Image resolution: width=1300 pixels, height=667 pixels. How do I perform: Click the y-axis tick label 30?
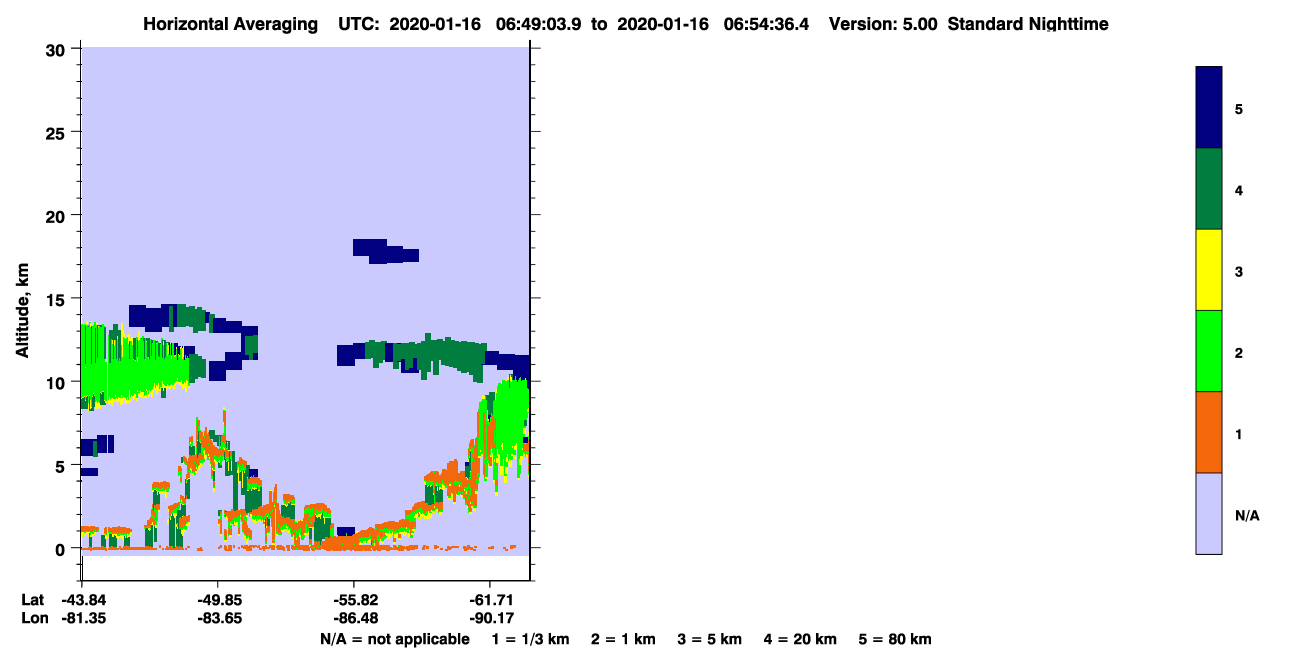pyautogui.click(x=58, y=49)
